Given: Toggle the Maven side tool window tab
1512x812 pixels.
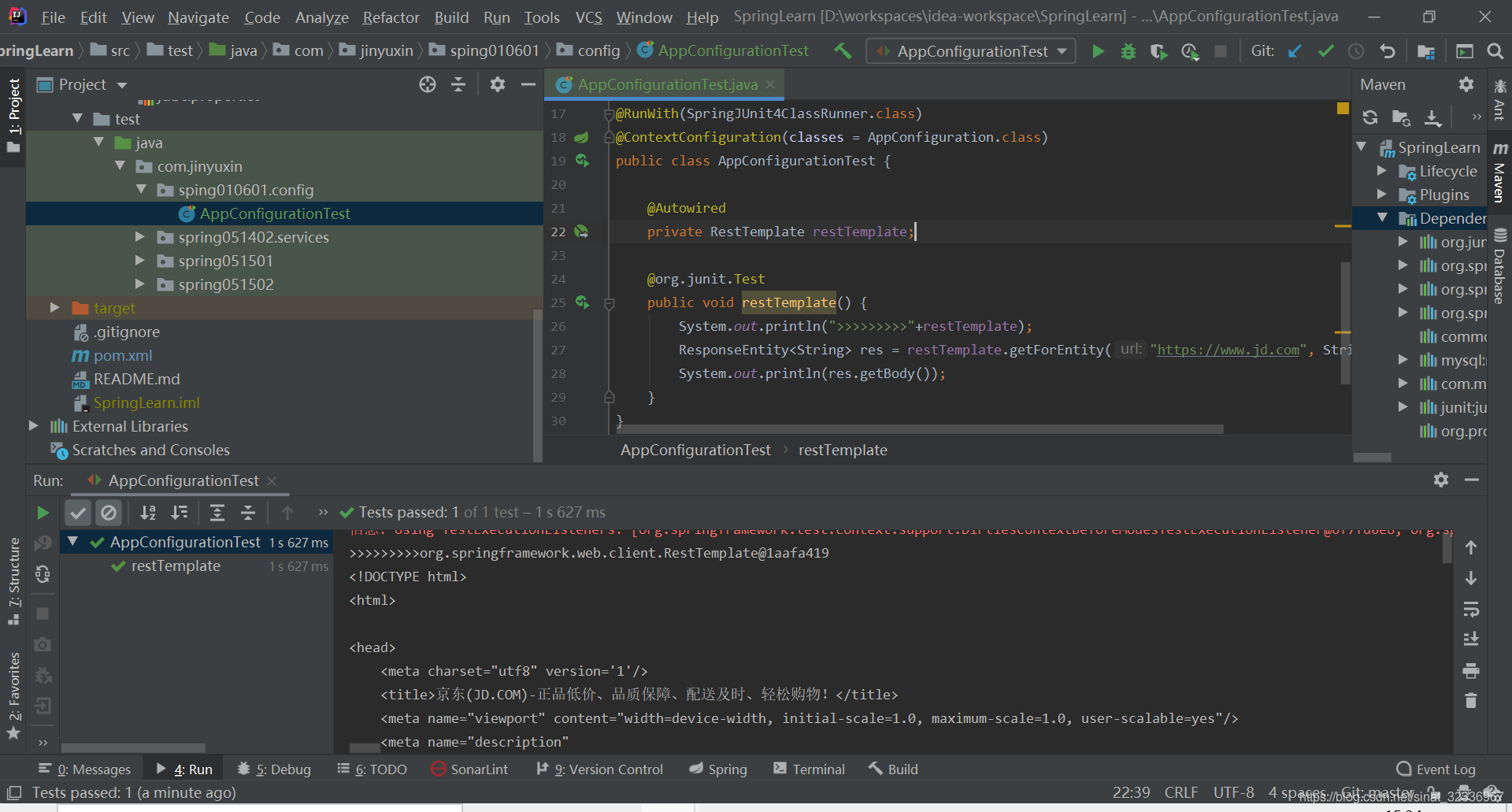Looking at the screenshot, I should coord(1499,173).
